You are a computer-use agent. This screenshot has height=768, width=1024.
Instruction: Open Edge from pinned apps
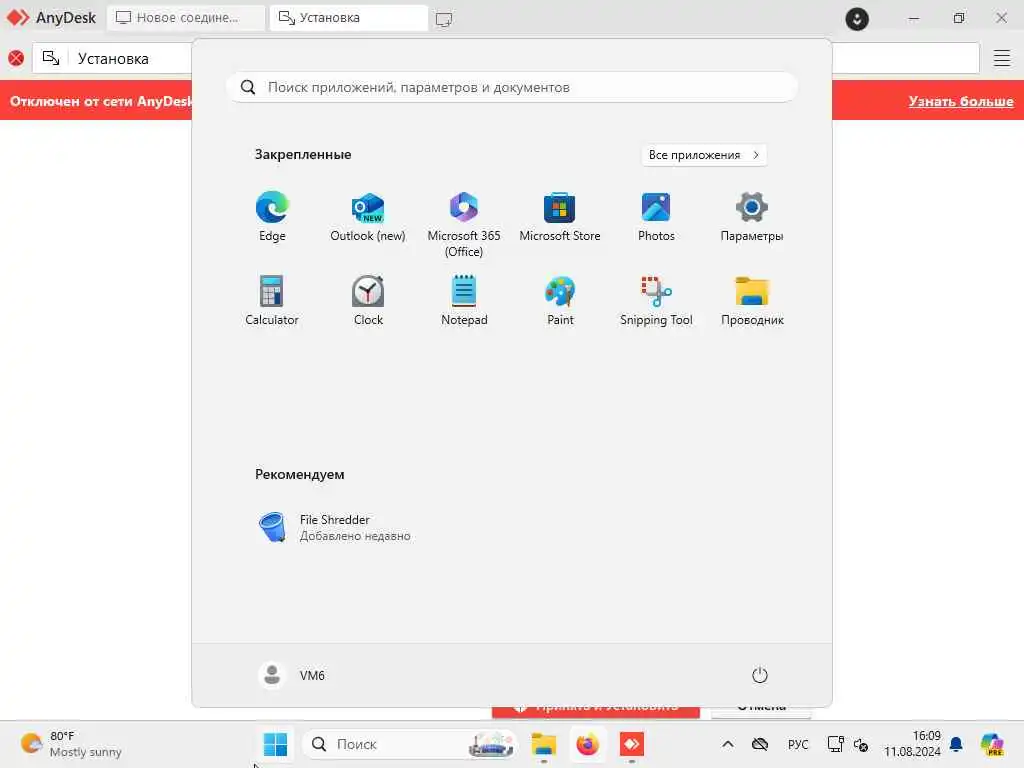coord(272,217)
